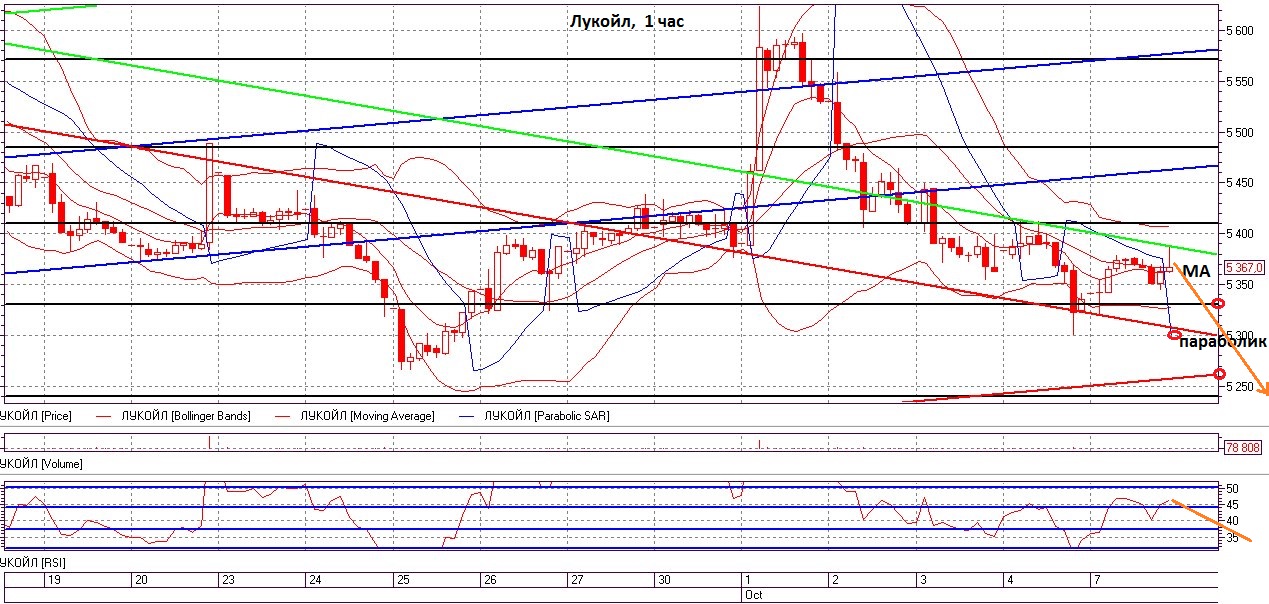Click date 24 on the time axis
1269x604 pixels.
click(315, 580)
